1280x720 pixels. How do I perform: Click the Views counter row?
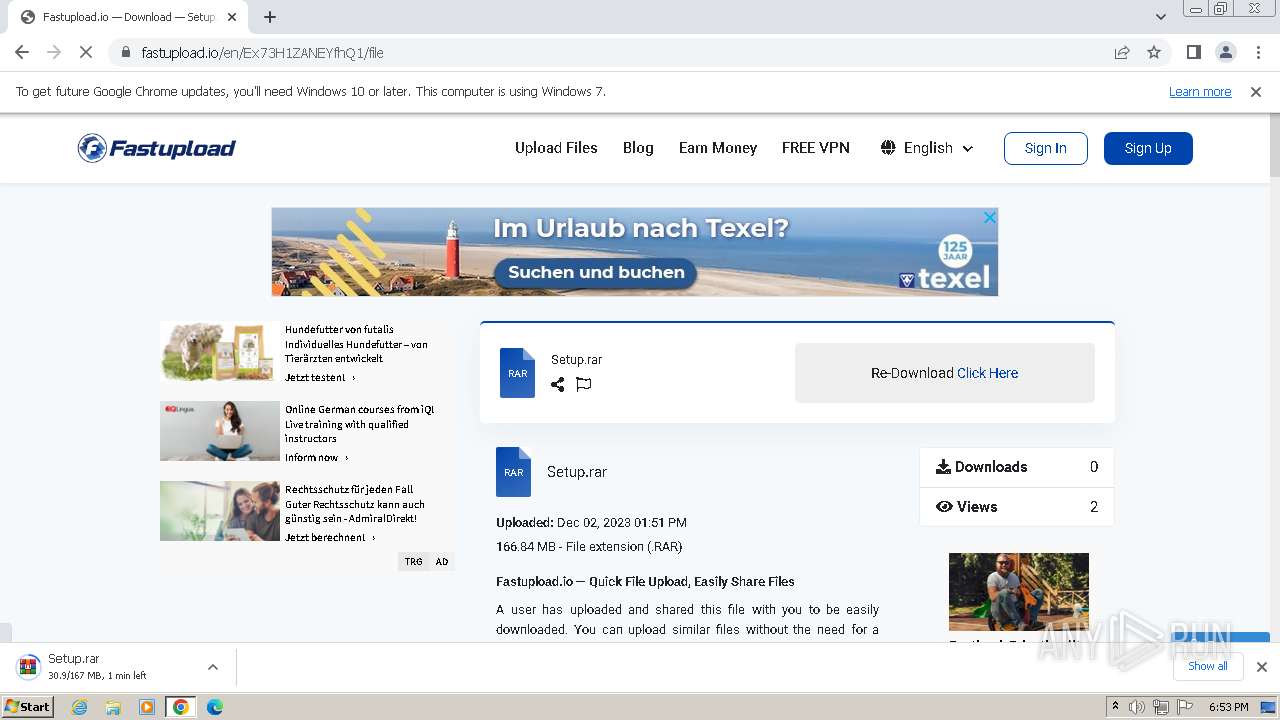point(1016,507)
